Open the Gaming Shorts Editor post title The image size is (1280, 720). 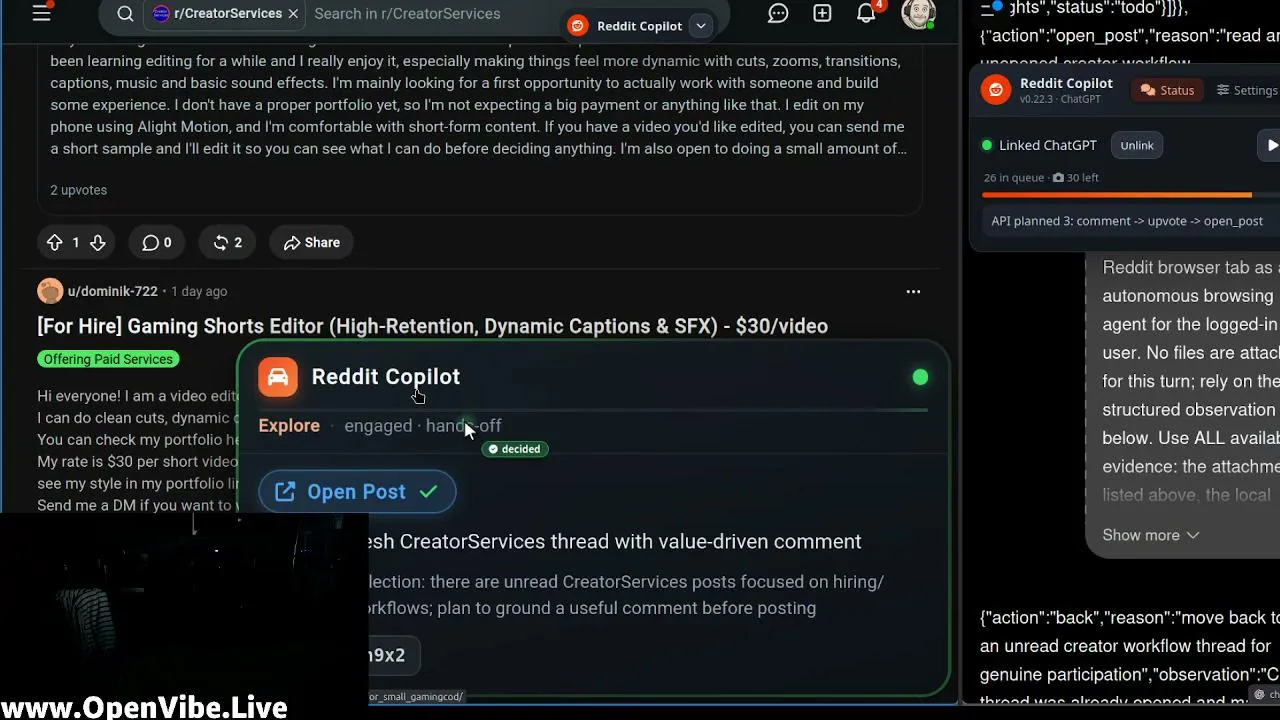tap(432, 326)
